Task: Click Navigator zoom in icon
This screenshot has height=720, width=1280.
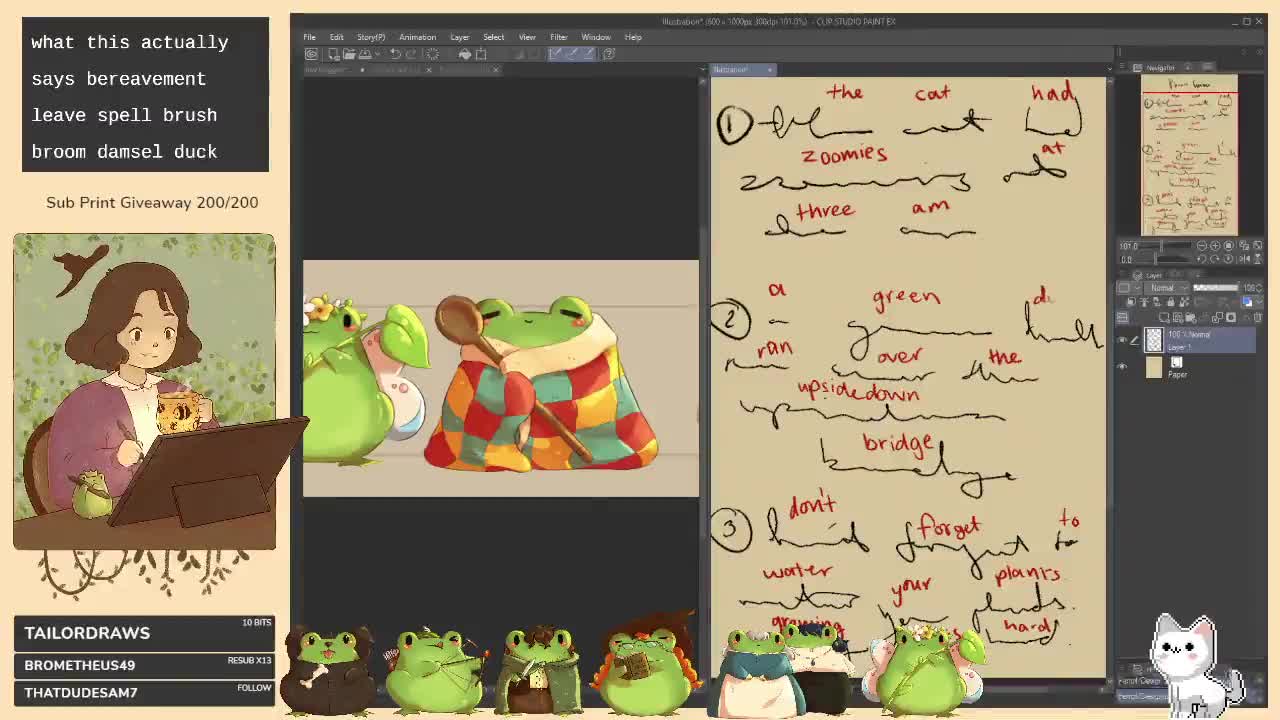Action: pyautogui.click(x=1215, y=246)
